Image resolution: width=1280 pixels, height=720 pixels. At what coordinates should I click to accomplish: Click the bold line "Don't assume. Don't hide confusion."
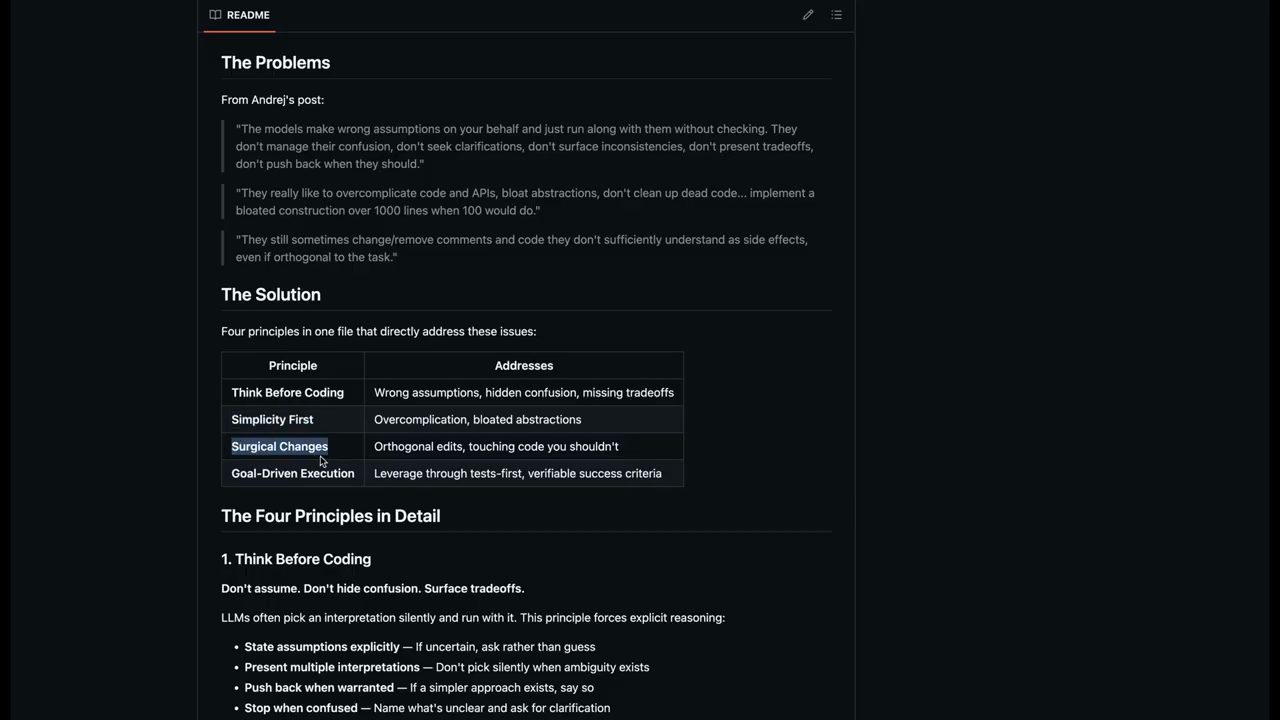pyautogui.click(x=373, y=589)
